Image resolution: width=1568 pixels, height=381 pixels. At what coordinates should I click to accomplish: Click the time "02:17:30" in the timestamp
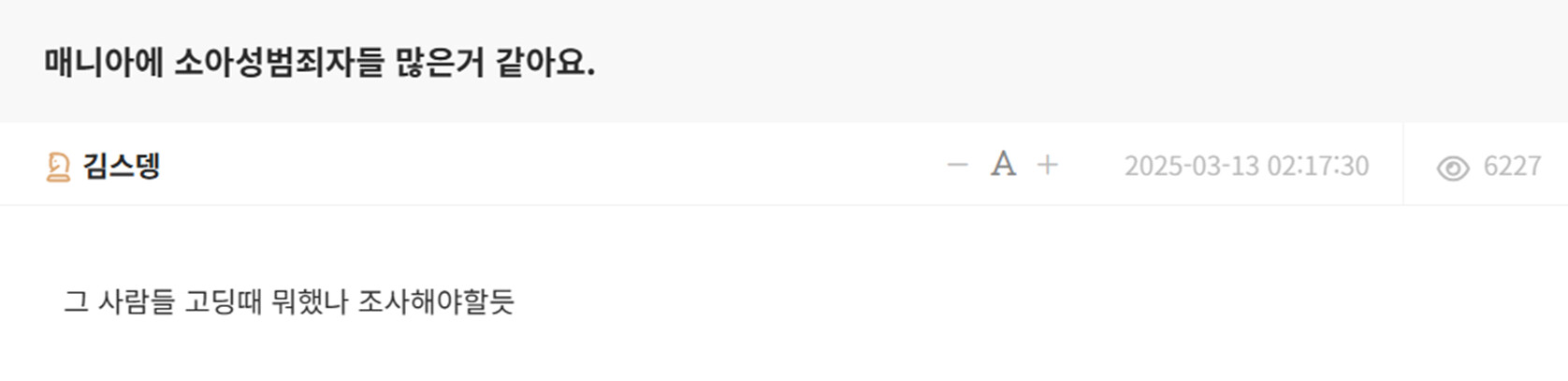pyautogui.click(x=1318, y=166)
